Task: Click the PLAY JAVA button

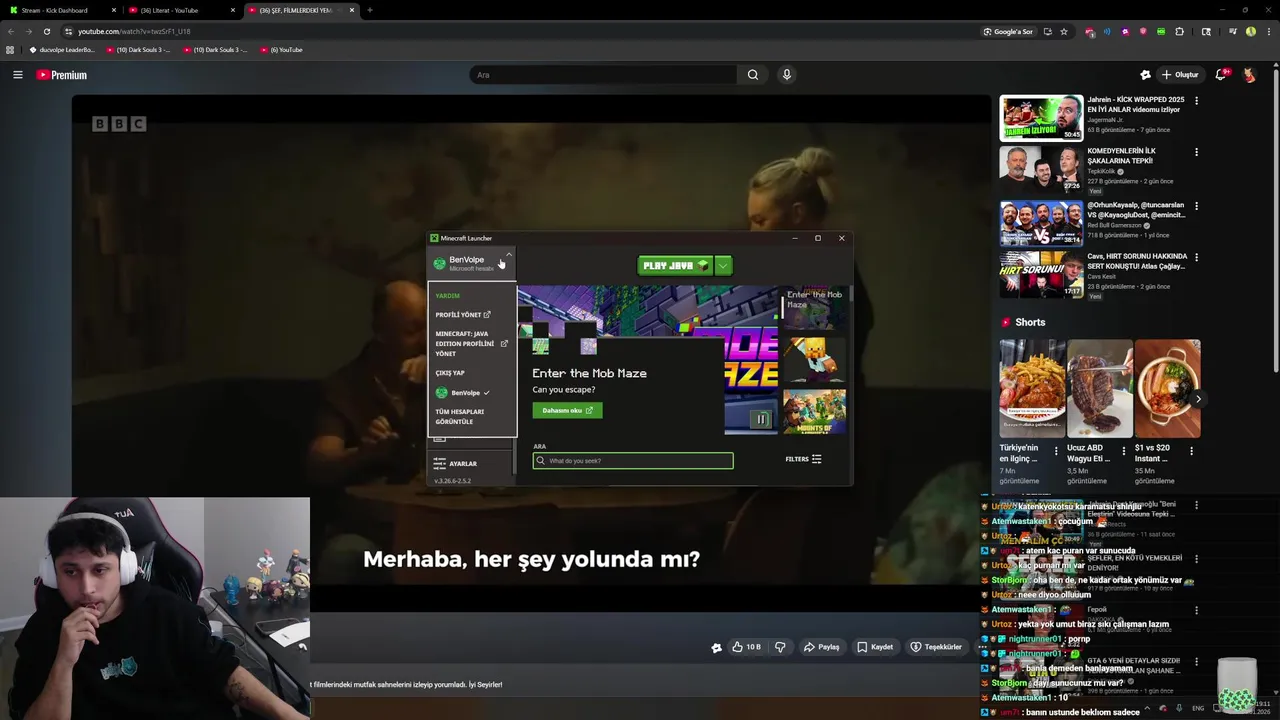Action: click(675, 266)
